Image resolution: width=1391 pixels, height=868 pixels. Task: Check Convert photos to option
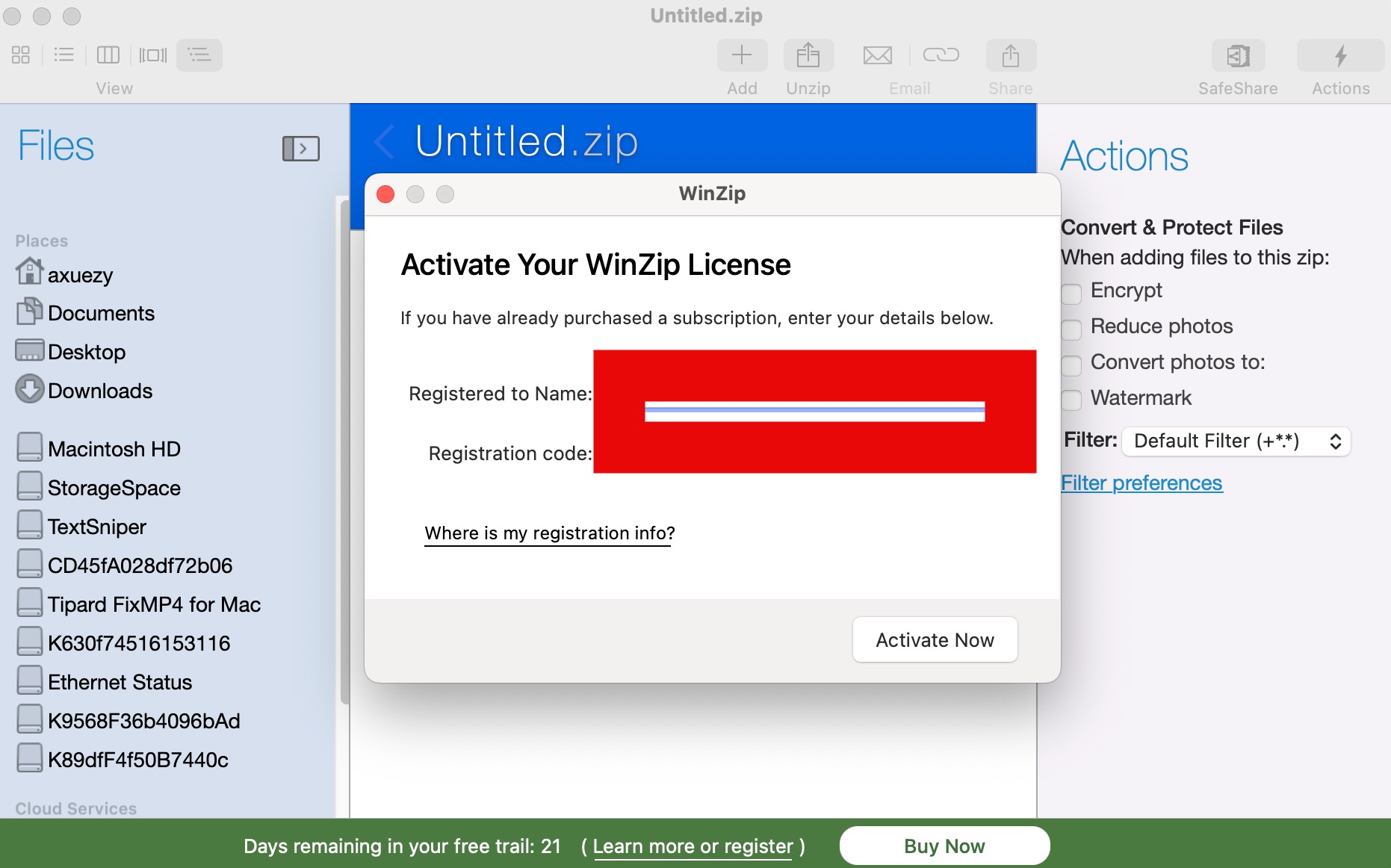click(x=1072, y=365)
